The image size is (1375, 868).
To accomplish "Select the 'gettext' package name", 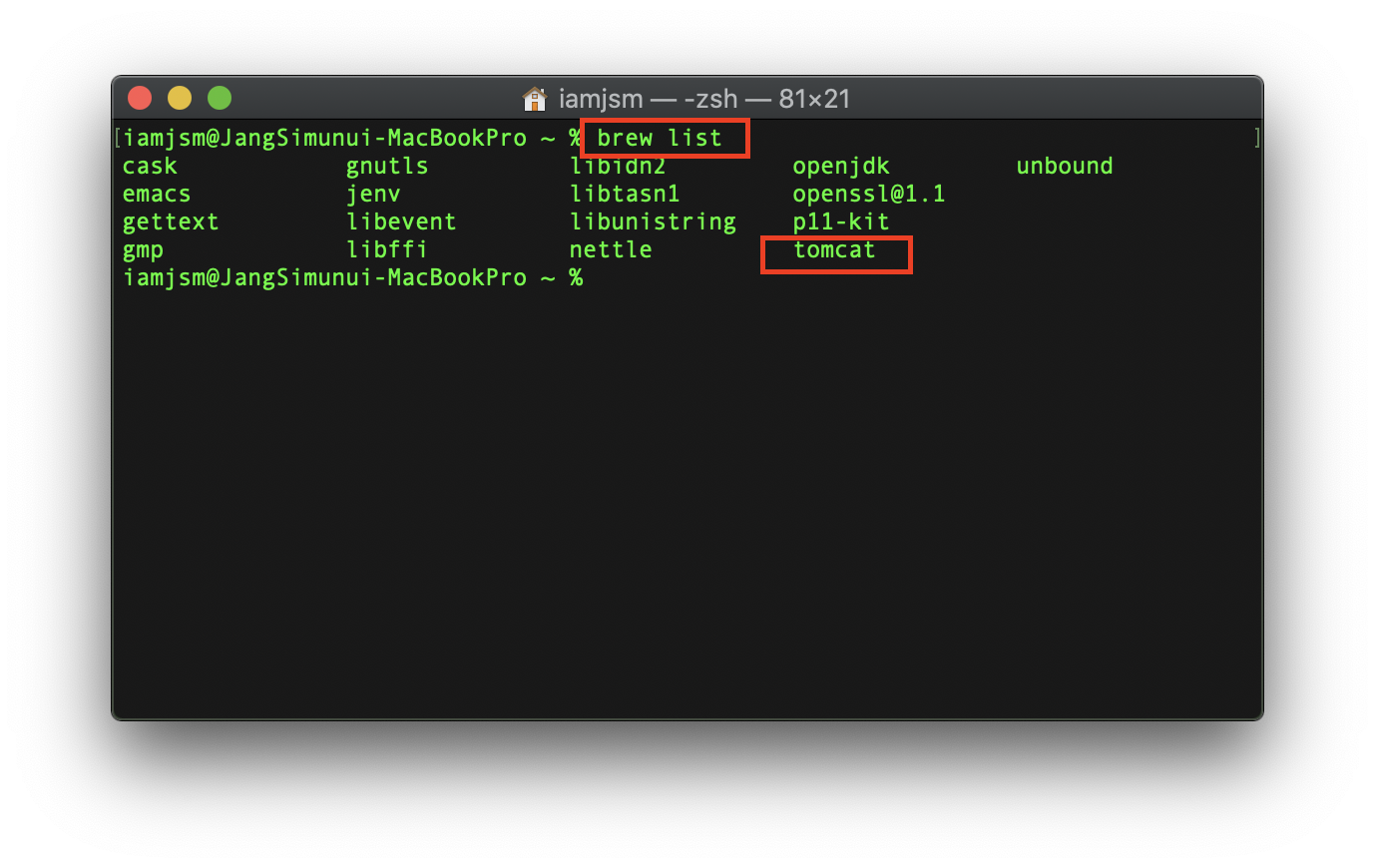I will pyautogui.click(x=171, y=221).
